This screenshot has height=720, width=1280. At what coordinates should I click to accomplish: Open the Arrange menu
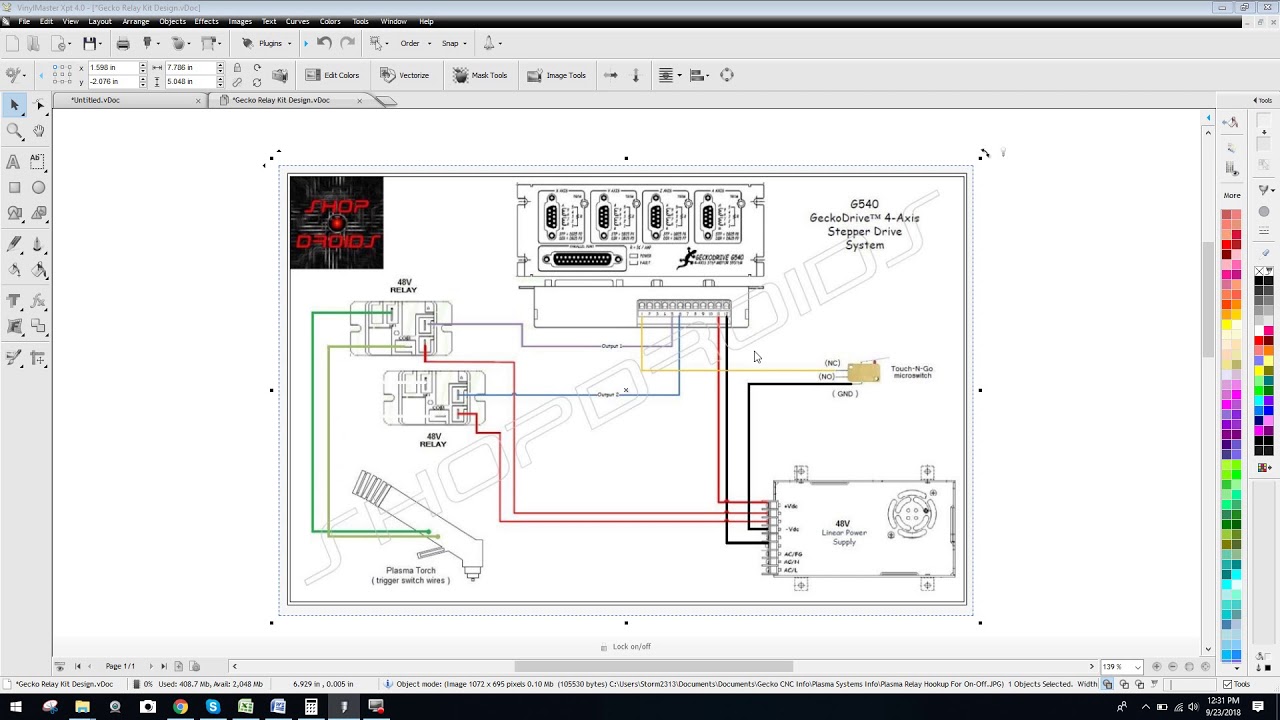[x=136, y=21]
